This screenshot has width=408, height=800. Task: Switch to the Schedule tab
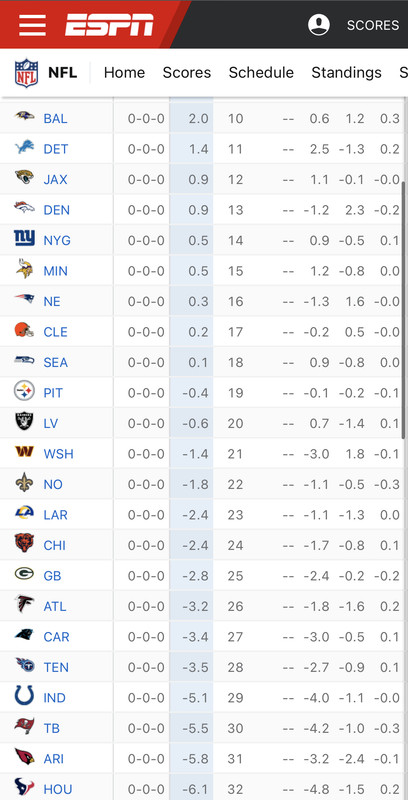261,73
